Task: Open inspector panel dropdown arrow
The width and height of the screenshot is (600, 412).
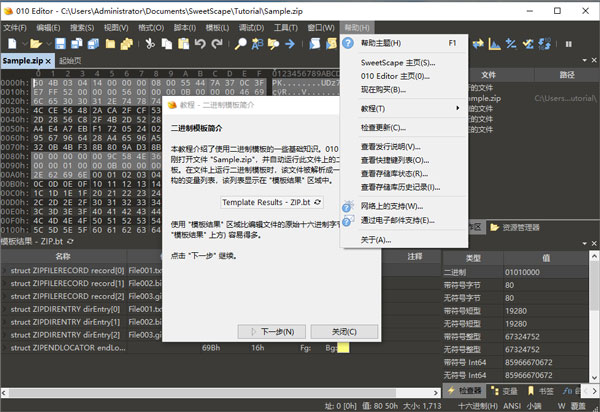Action: point(584,243)
